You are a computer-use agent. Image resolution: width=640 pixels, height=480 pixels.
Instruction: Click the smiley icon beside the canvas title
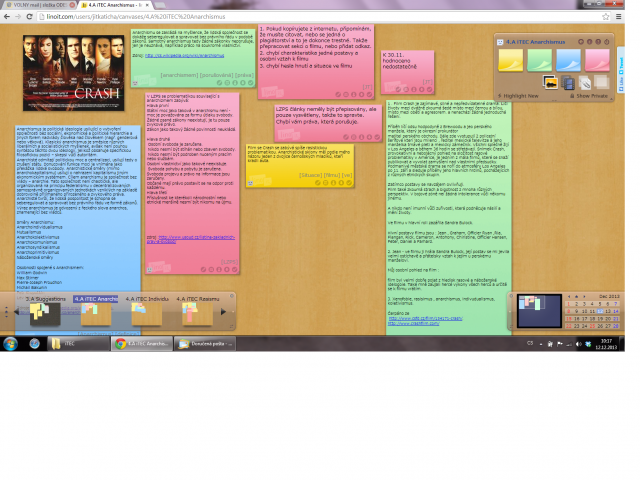tap(500, 42)
